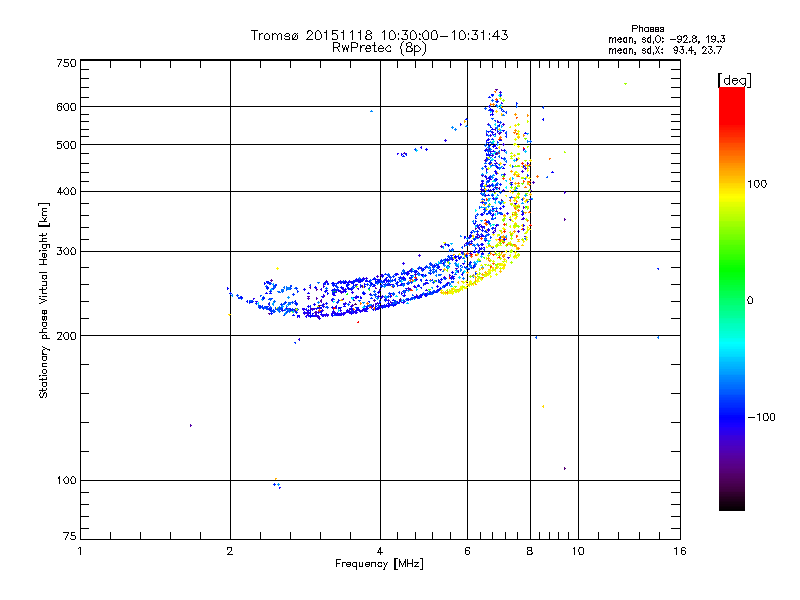The image size is (800, 600).
Task: Click the x-axis '6' tick label
Action: click(467, 551)
